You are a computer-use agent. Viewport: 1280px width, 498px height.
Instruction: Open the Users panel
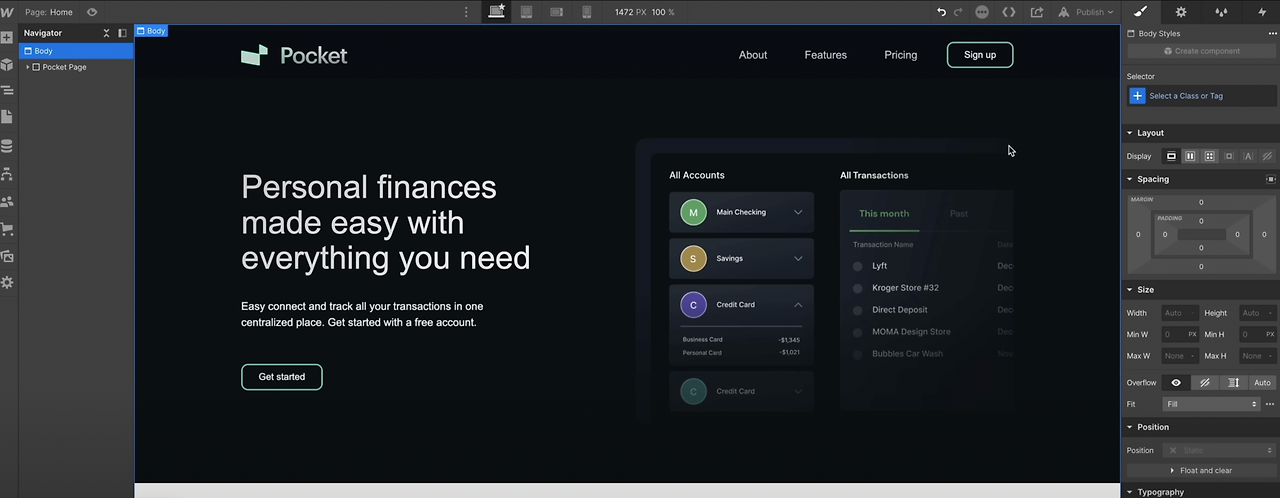pos(7,201)
